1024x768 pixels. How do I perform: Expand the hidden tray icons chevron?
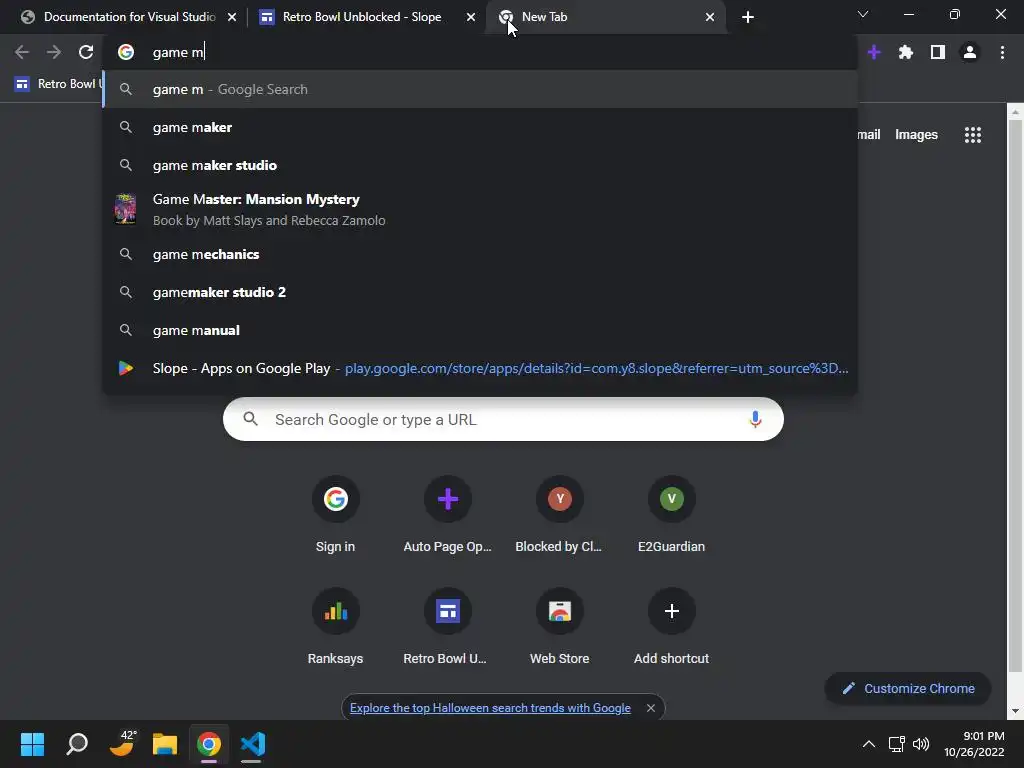(x=869, y=744)
